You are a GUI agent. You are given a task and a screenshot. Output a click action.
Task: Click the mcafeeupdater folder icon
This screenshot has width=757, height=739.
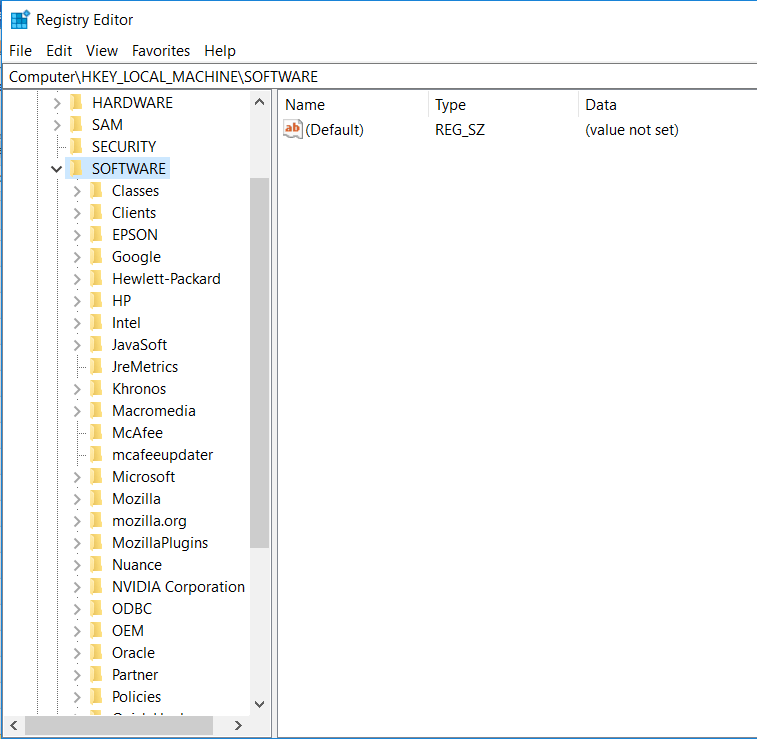click(97, 455)
